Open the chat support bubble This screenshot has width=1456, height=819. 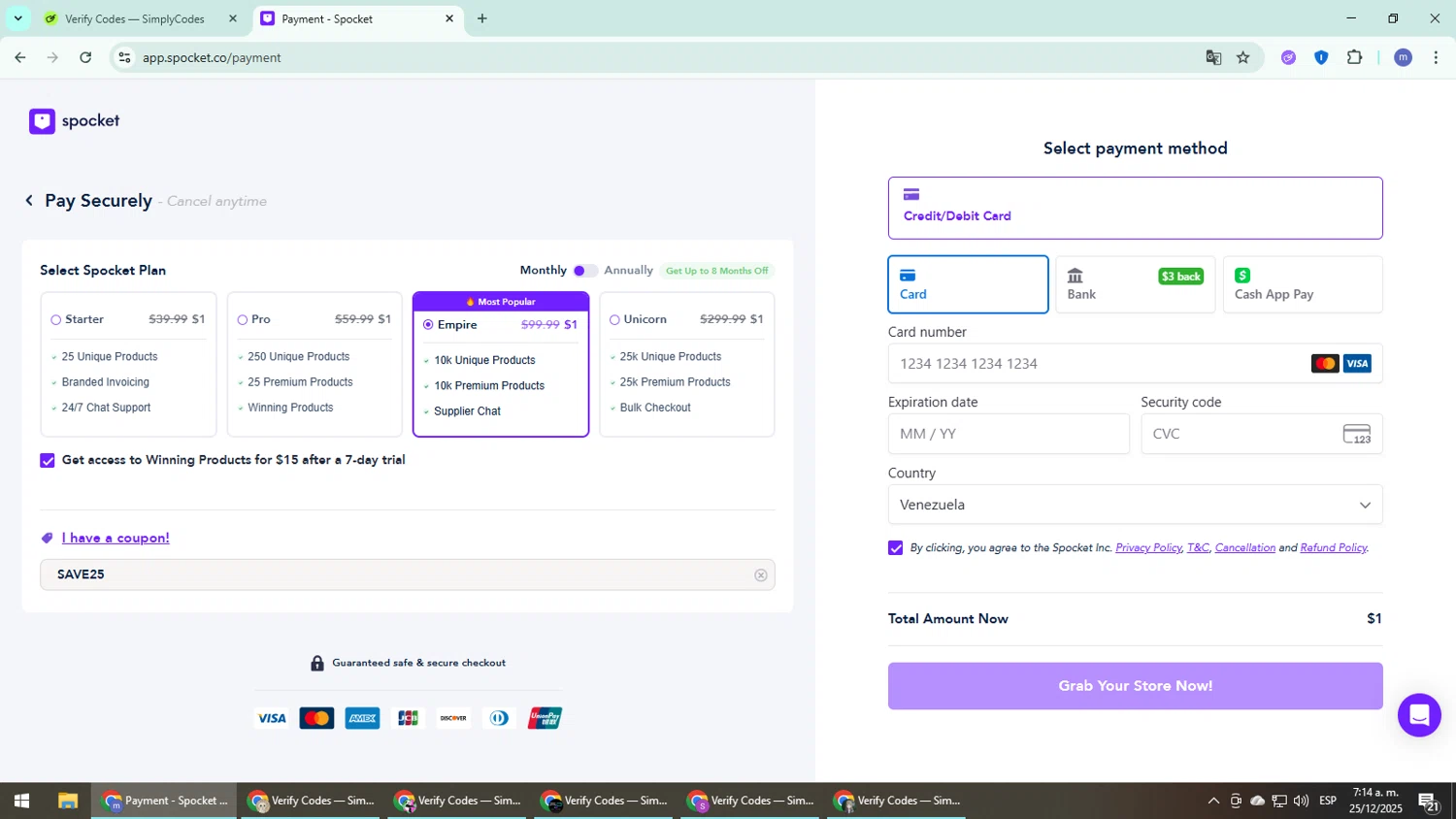pyautogui.click(x=1419, y=715)
